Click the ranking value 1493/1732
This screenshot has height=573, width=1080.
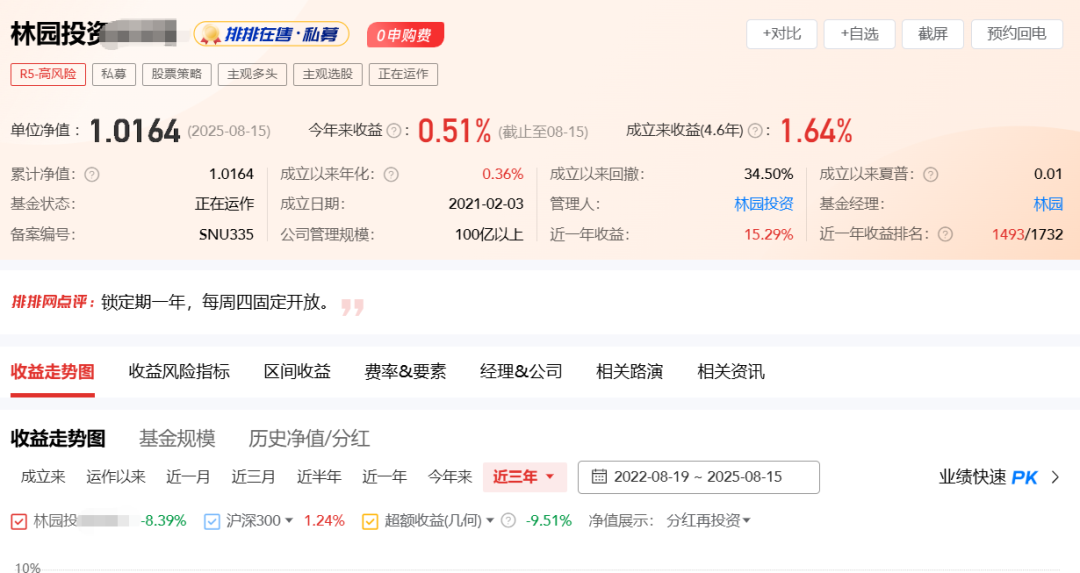1027,235
